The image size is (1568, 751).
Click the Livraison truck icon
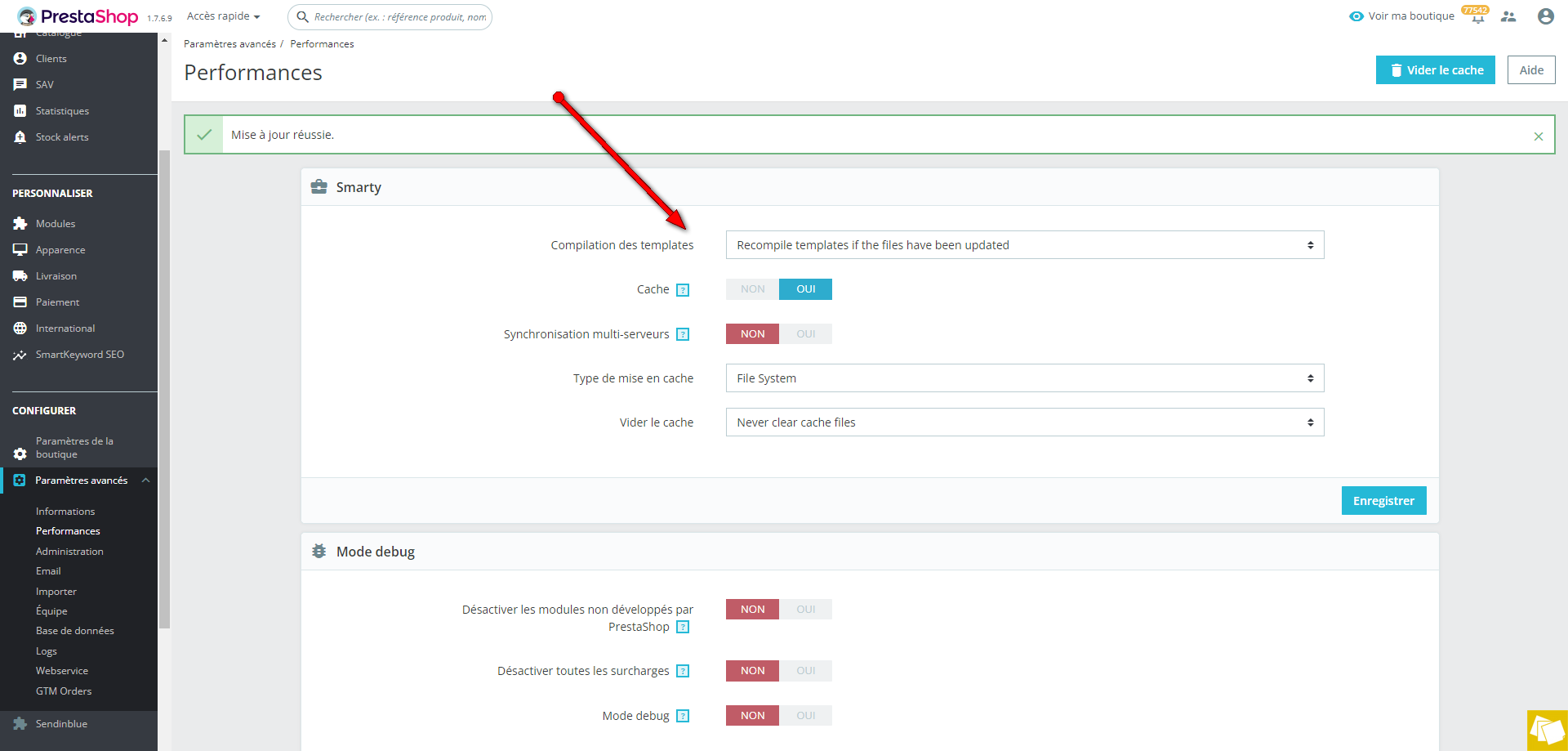tap(20, 276)
